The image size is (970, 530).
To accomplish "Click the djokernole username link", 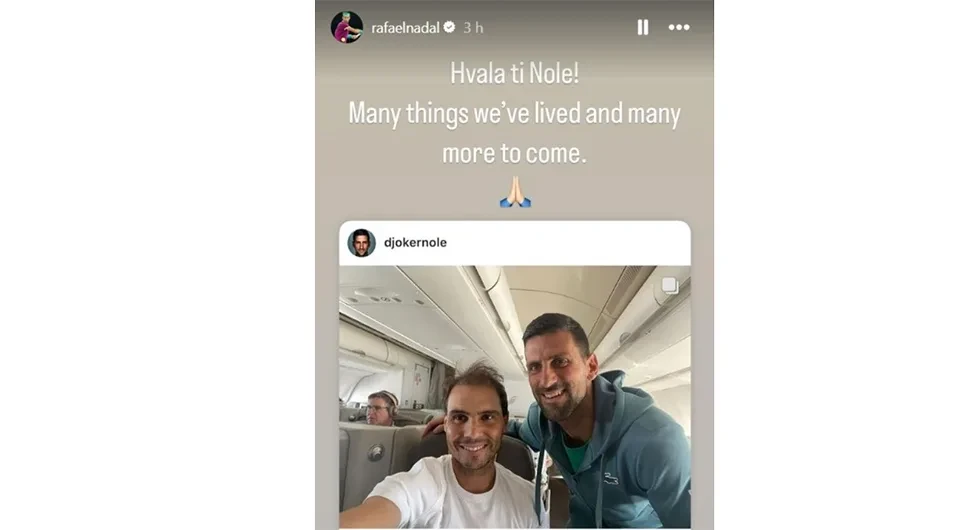I will (415, 242).
